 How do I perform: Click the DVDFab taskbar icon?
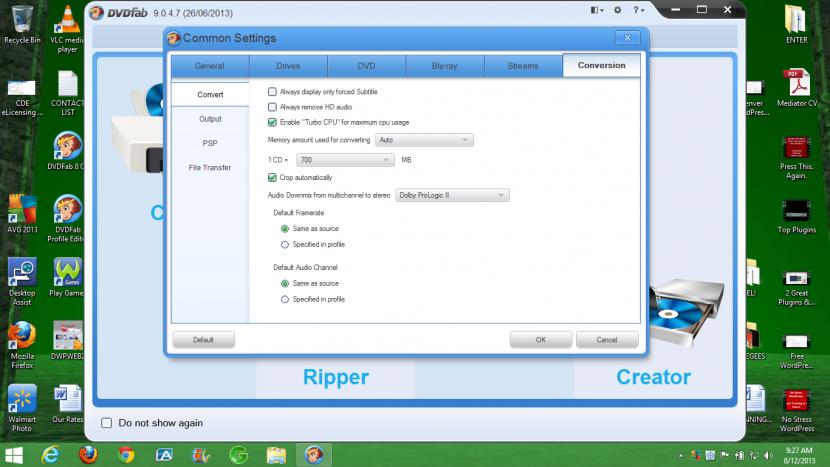click(x=313, y=455)
